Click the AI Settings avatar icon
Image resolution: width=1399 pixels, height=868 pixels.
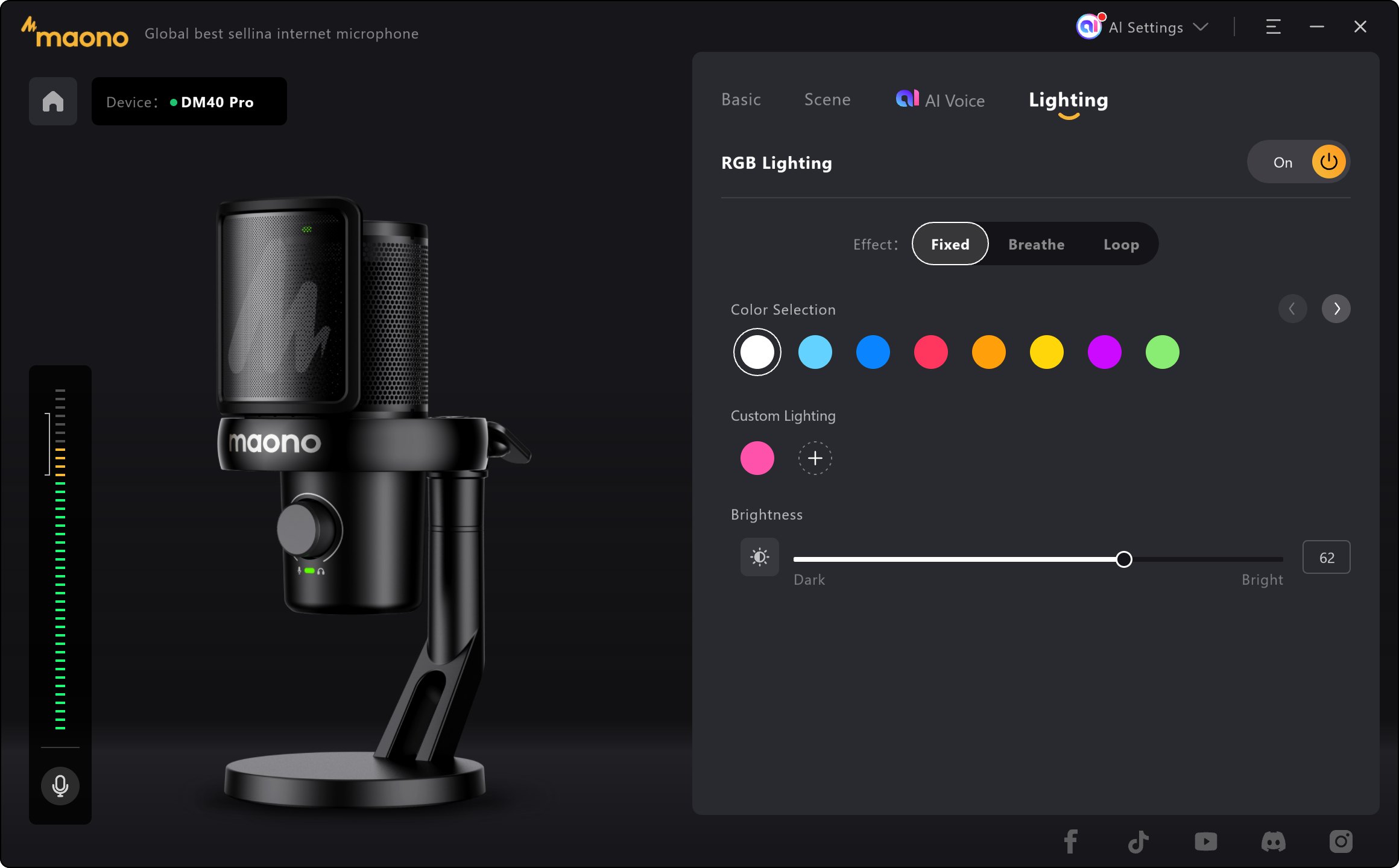(1089, 27)
